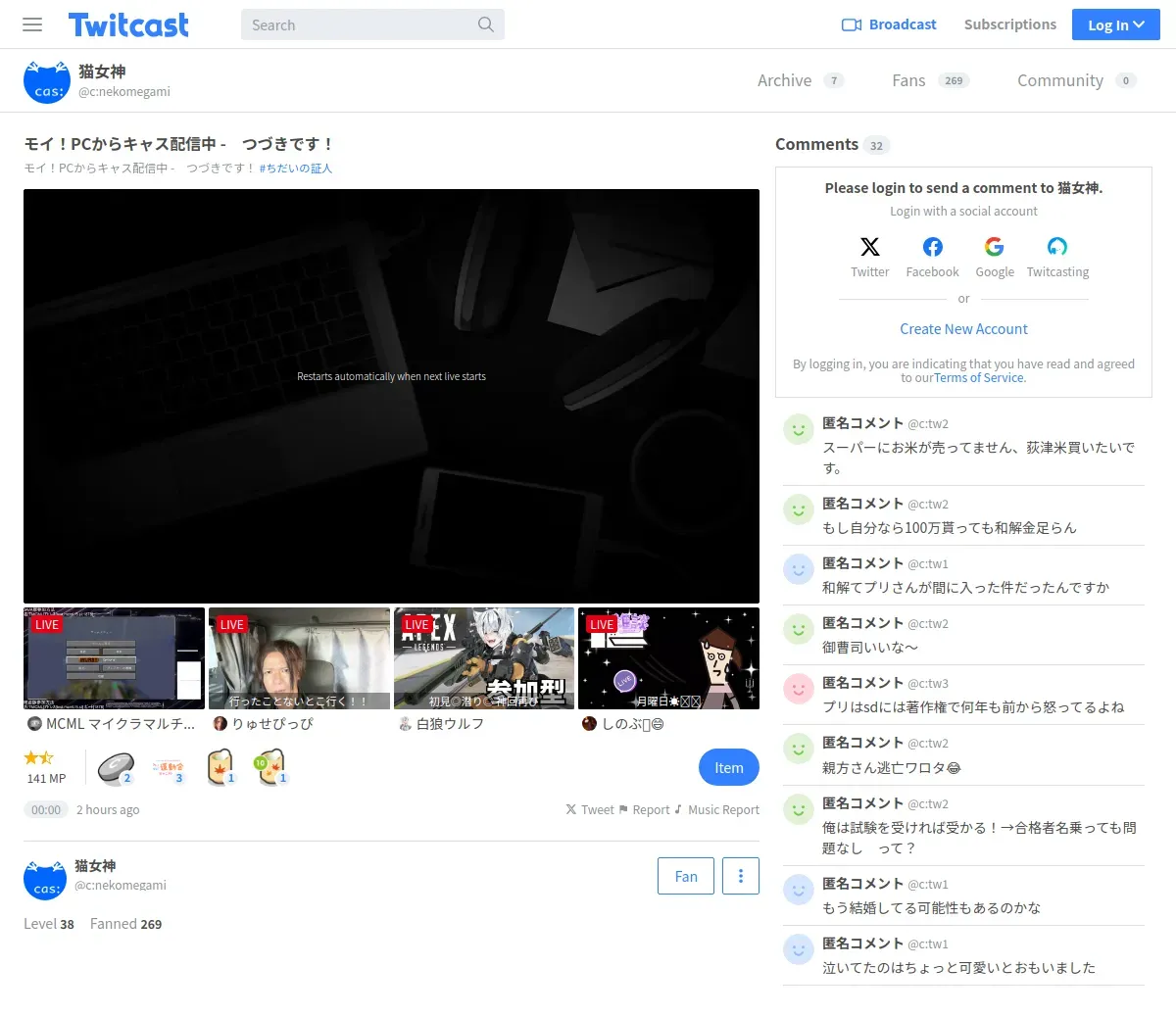Screen dimensions: 1176x1016
Task: Click the lower 猫女神 profile avatar
Action: (x=45, y=879)
